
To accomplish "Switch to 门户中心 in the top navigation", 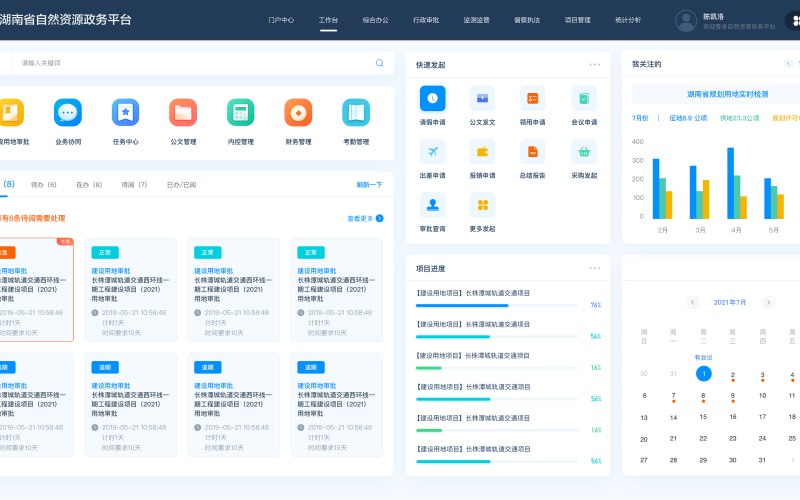I will tap(281, 20).
